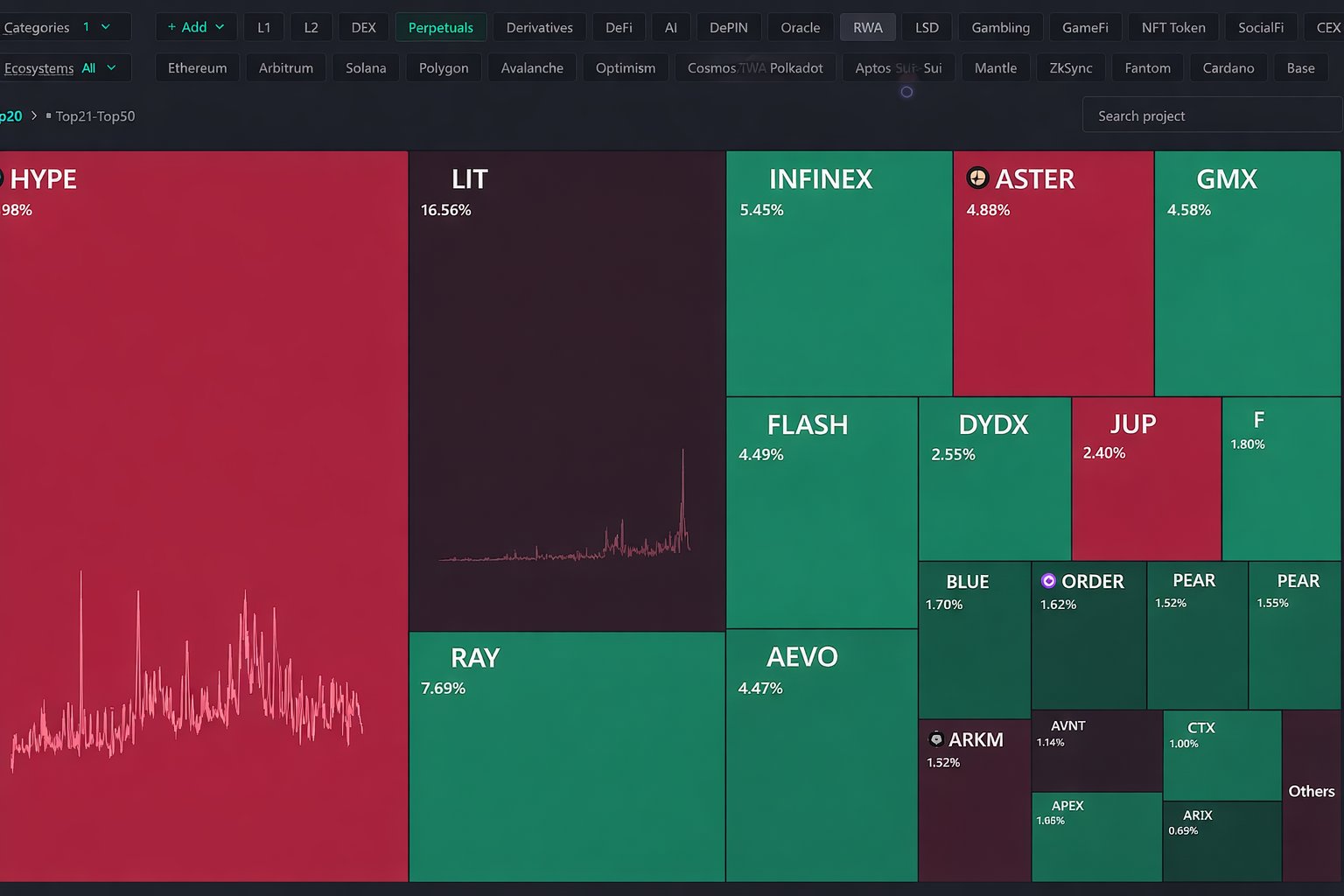This screenshot has width=1344, height=896.
Task: Open the AVNT heatmap tile
Action: (1097, 751)
